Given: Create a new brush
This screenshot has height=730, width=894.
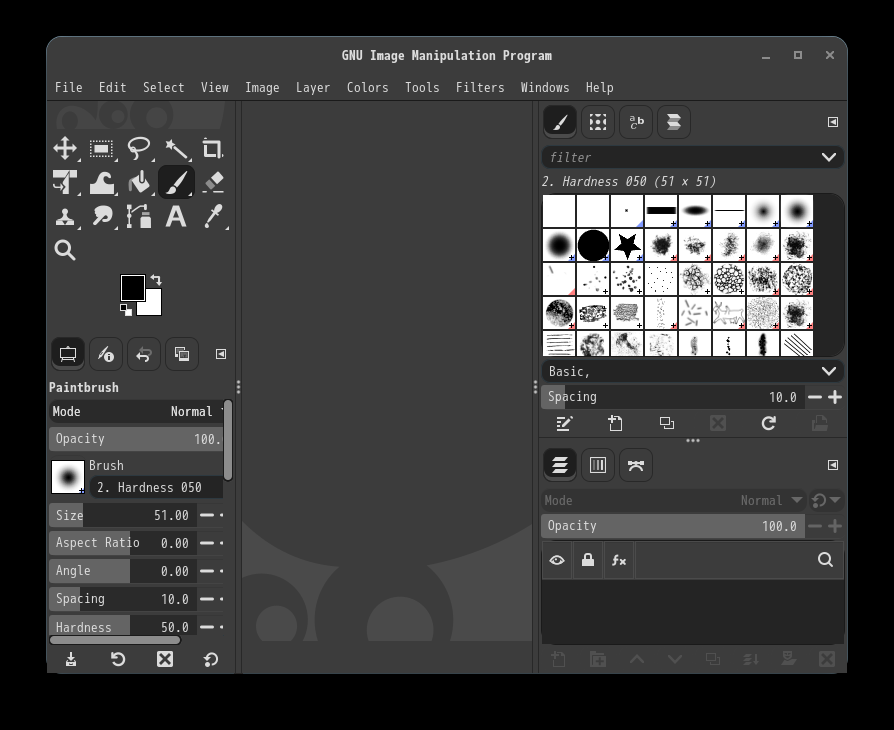Looking at the screenshot, I should pyautogui.click(x=615, y=423).
